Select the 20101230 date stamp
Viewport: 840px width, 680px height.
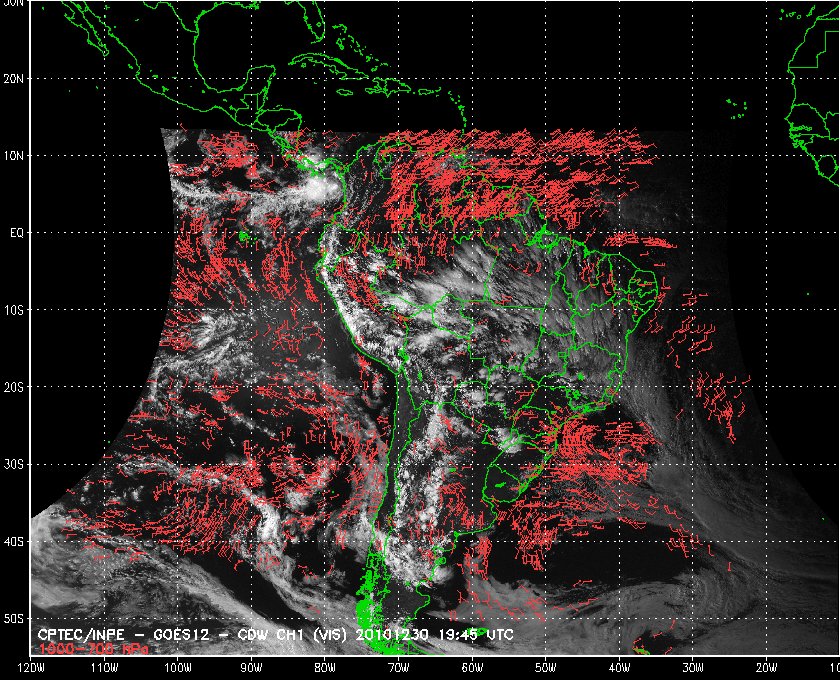392,636
